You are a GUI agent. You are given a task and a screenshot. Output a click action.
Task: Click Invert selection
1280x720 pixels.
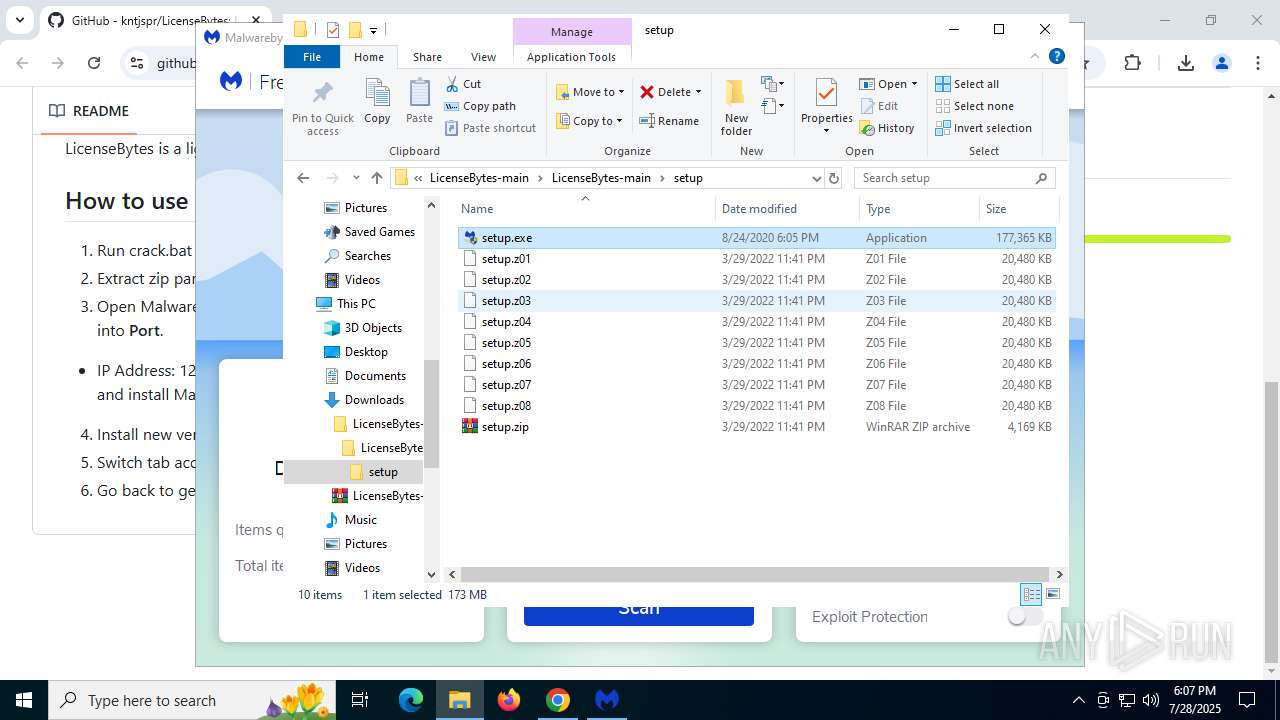coord(983,128)
